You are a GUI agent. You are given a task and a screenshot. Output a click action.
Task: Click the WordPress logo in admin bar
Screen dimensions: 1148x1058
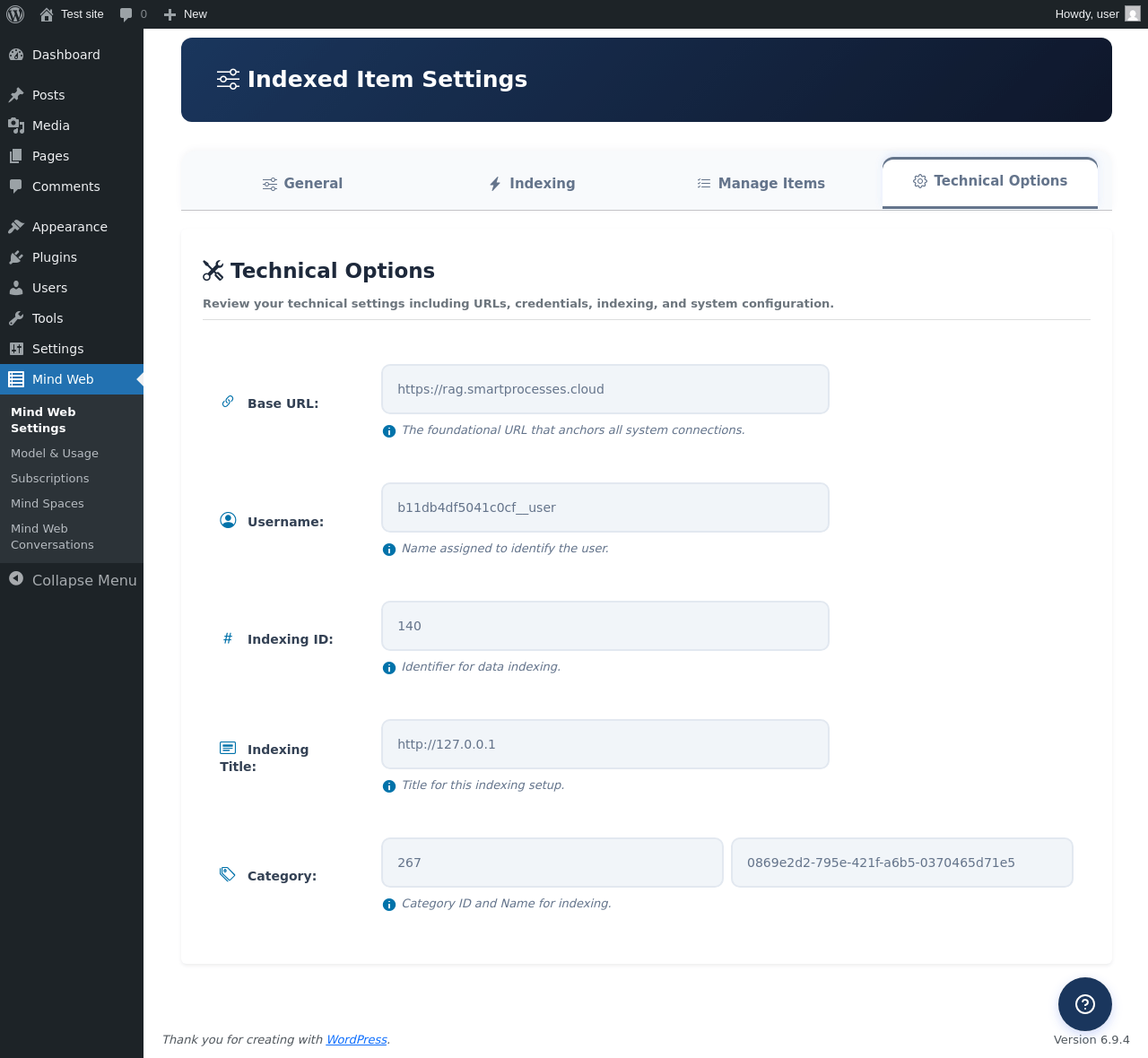tap(15, 14)
